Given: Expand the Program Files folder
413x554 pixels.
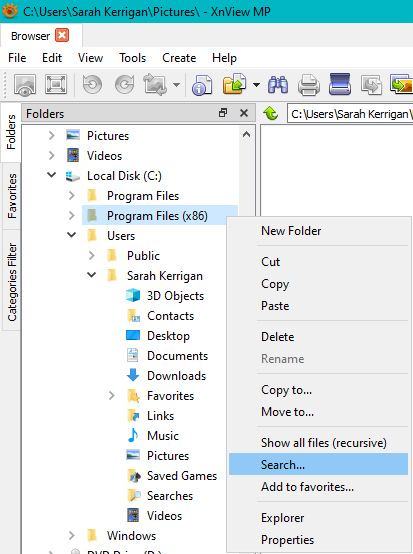Looking at the screenshot, I should [72, 195].
